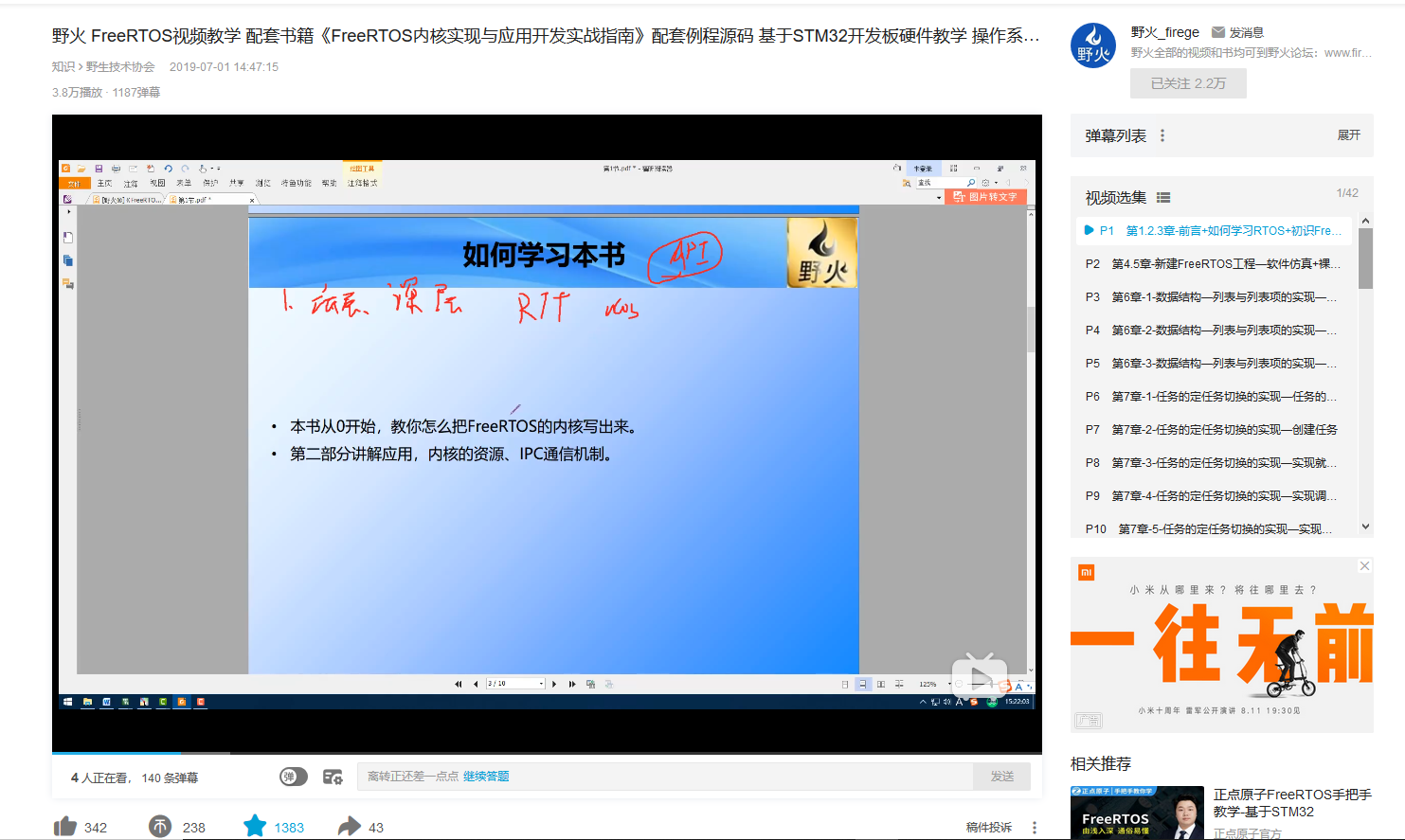The width and height of the screenshot is (1405, 840).
Task: Click the 4 人正在看 viewer count
Action: pos(100,778)
